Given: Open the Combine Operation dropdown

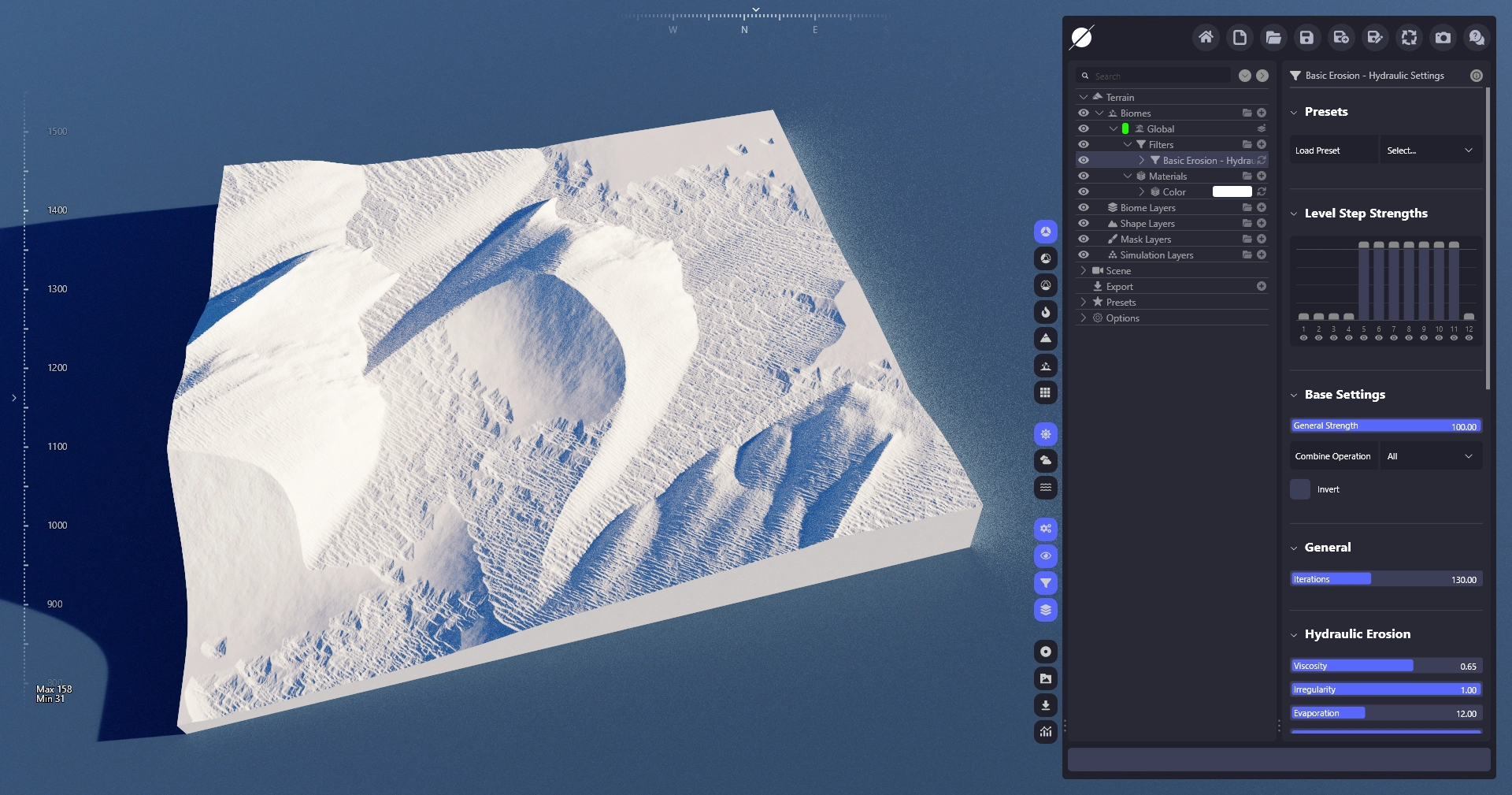Looking at the screenshot, I should tap(1430, 456).
